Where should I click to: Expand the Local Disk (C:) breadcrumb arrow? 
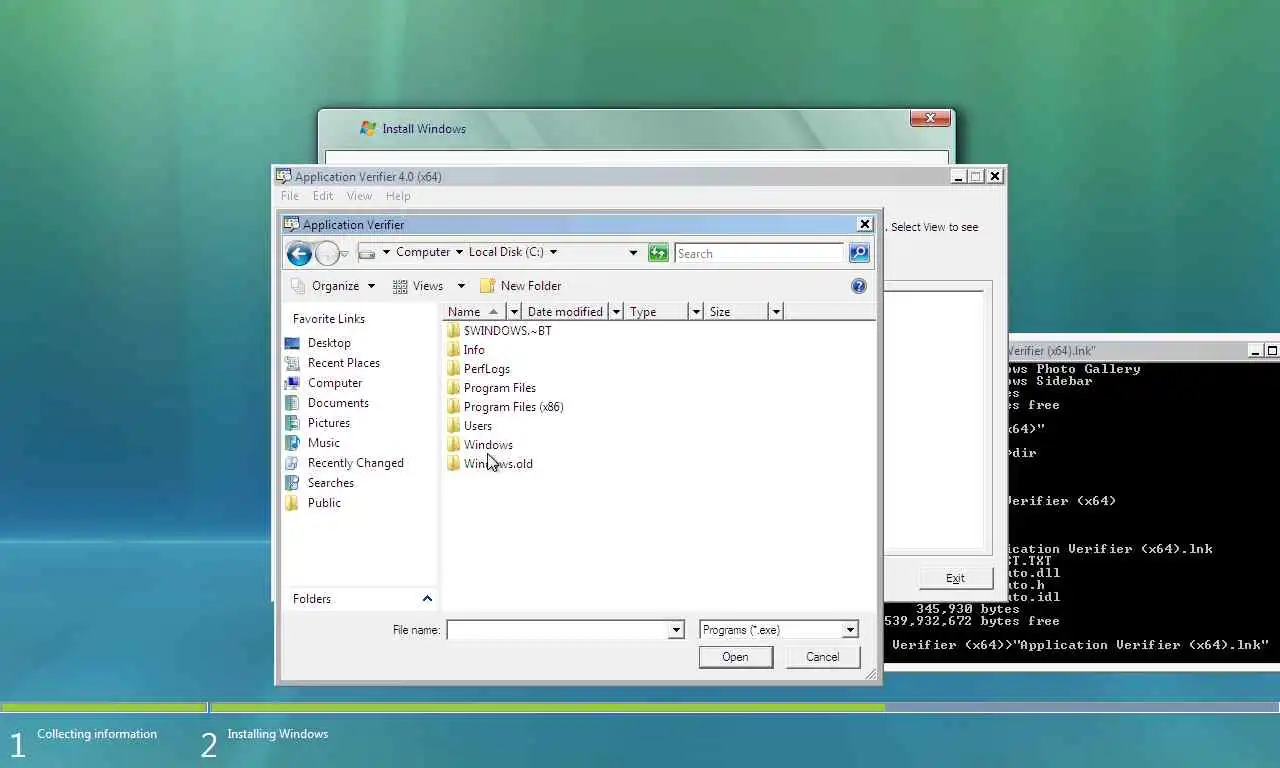[x=553, y=252]
